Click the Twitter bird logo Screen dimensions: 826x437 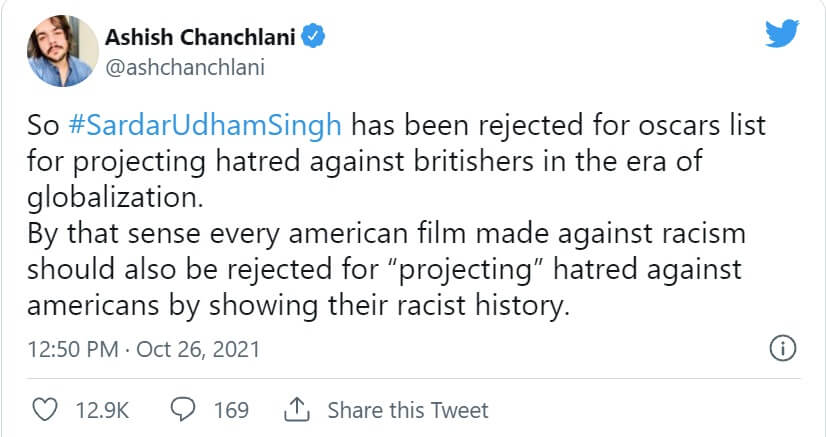(x=783, y=35)
